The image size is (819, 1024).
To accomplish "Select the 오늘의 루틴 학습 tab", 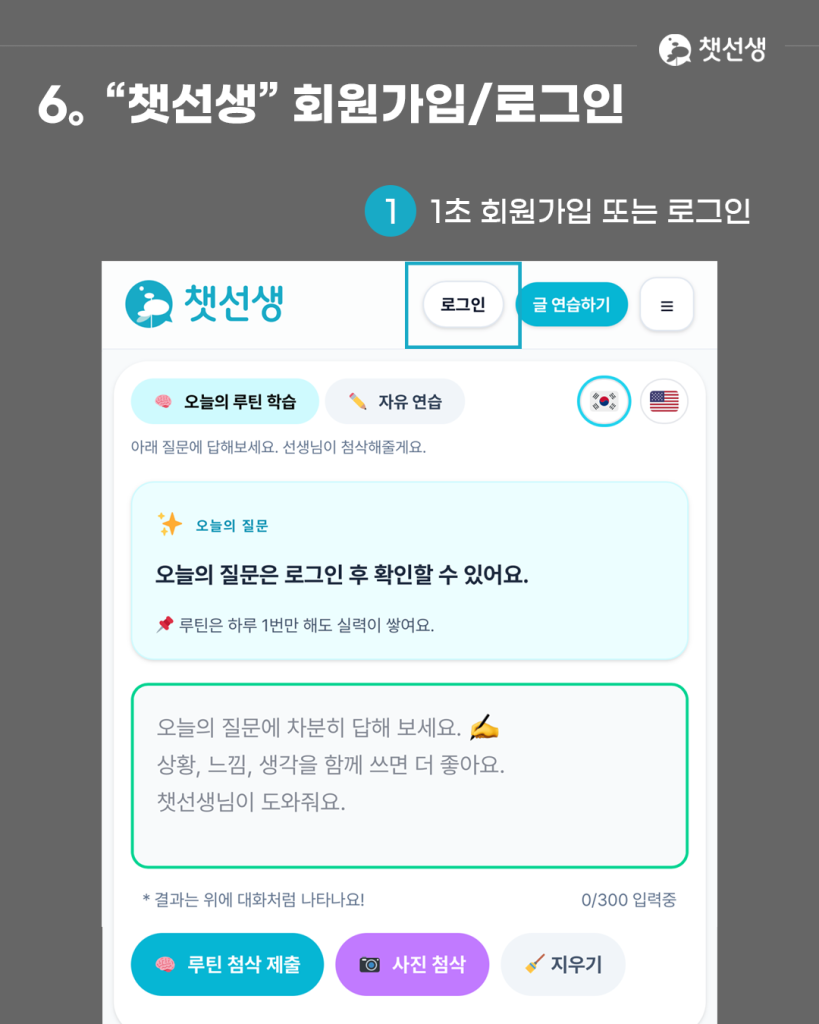I will click(225, 401).
